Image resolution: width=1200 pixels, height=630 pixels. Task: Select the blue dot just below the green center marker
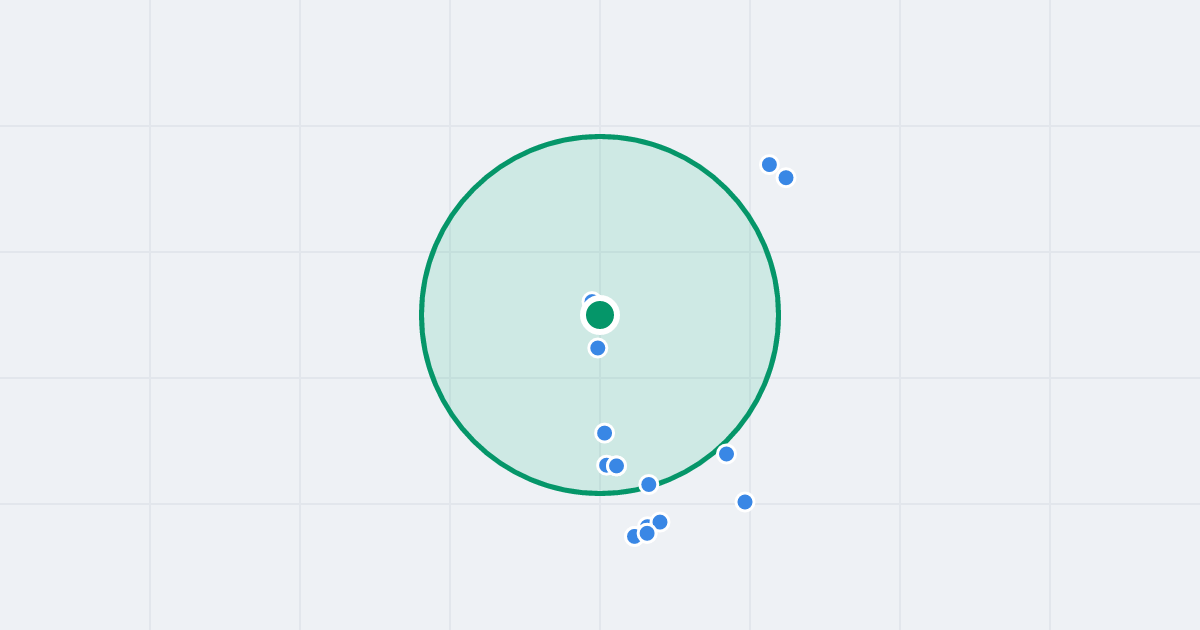598,348
